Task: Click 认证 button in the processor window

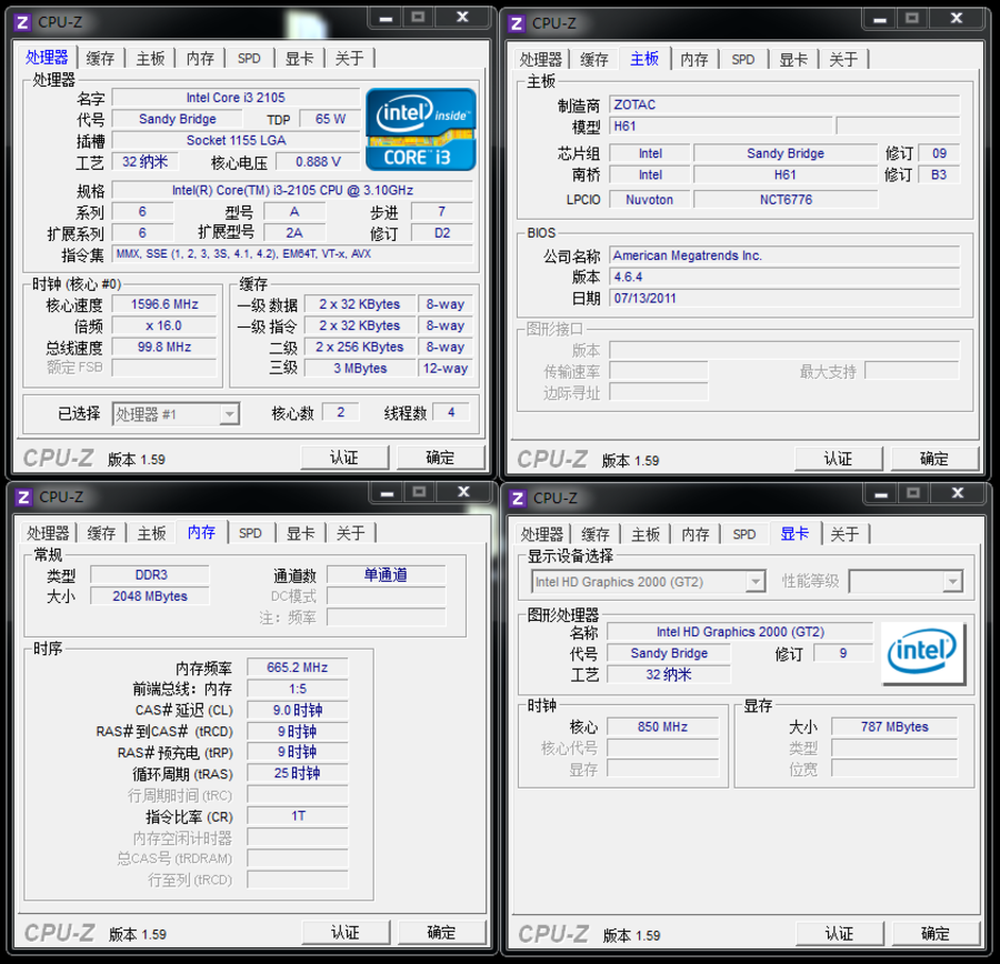Action: [x=344, y=458]
